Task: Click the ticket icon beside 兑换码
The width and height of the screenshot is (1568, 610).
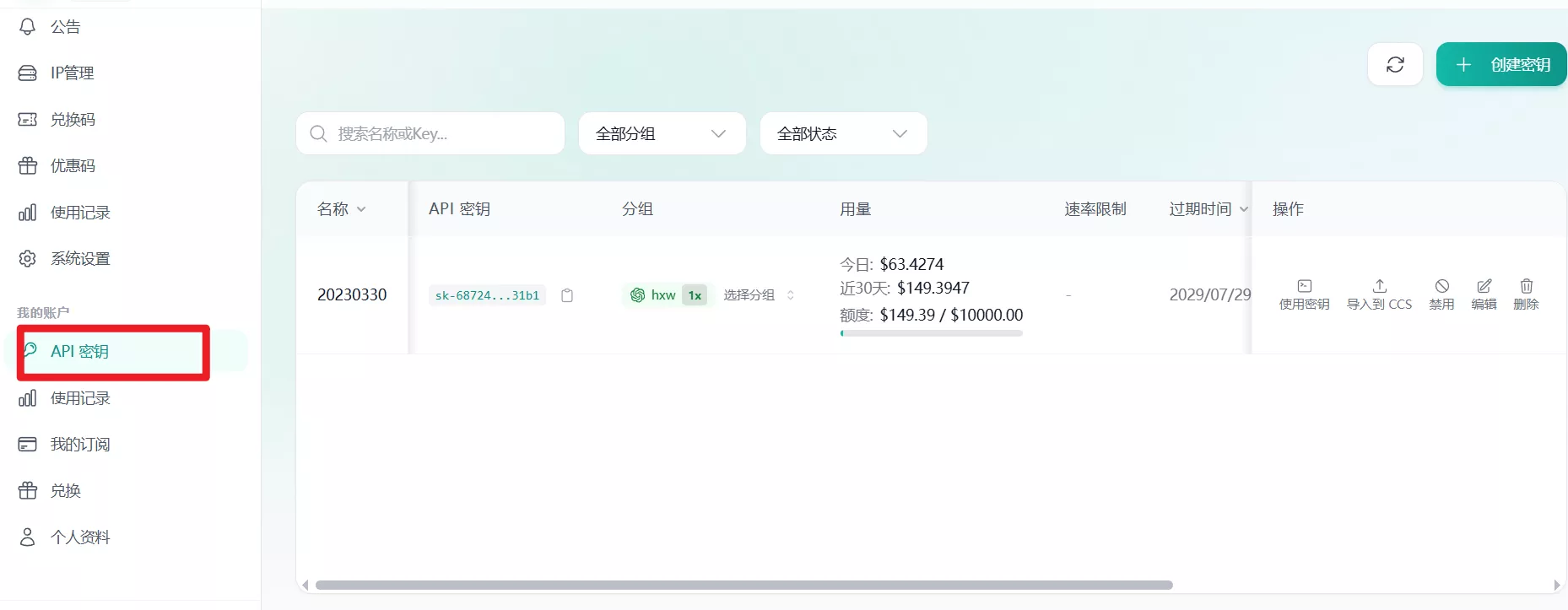Action: coord(28,120)
